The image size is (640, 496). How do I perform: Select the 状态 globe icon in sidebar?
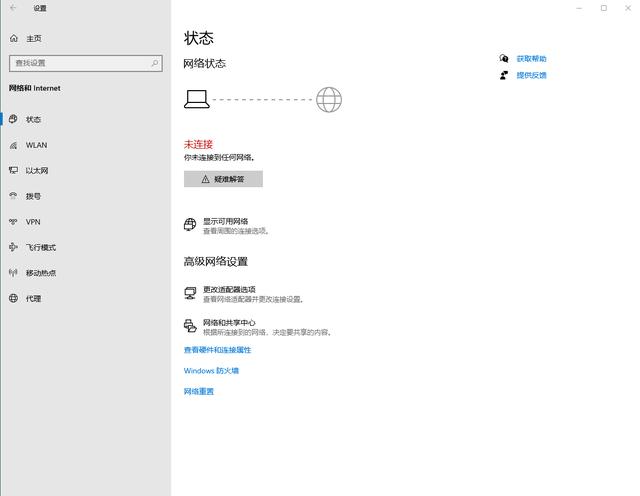[x=13, y=119]
